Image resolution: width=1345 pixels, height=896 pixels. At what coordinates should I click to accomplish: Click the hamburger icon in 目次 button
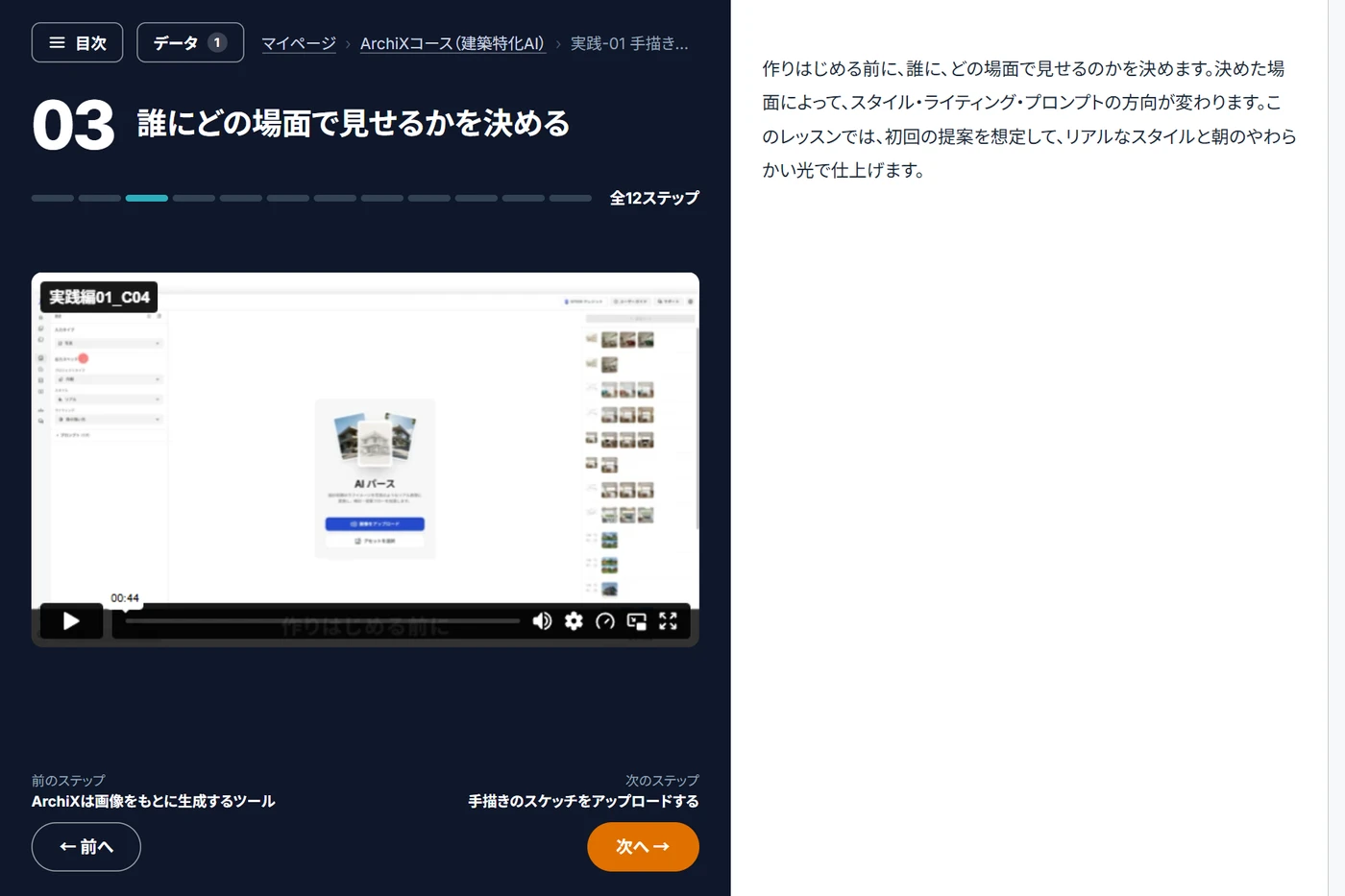[x=57, y=43]
